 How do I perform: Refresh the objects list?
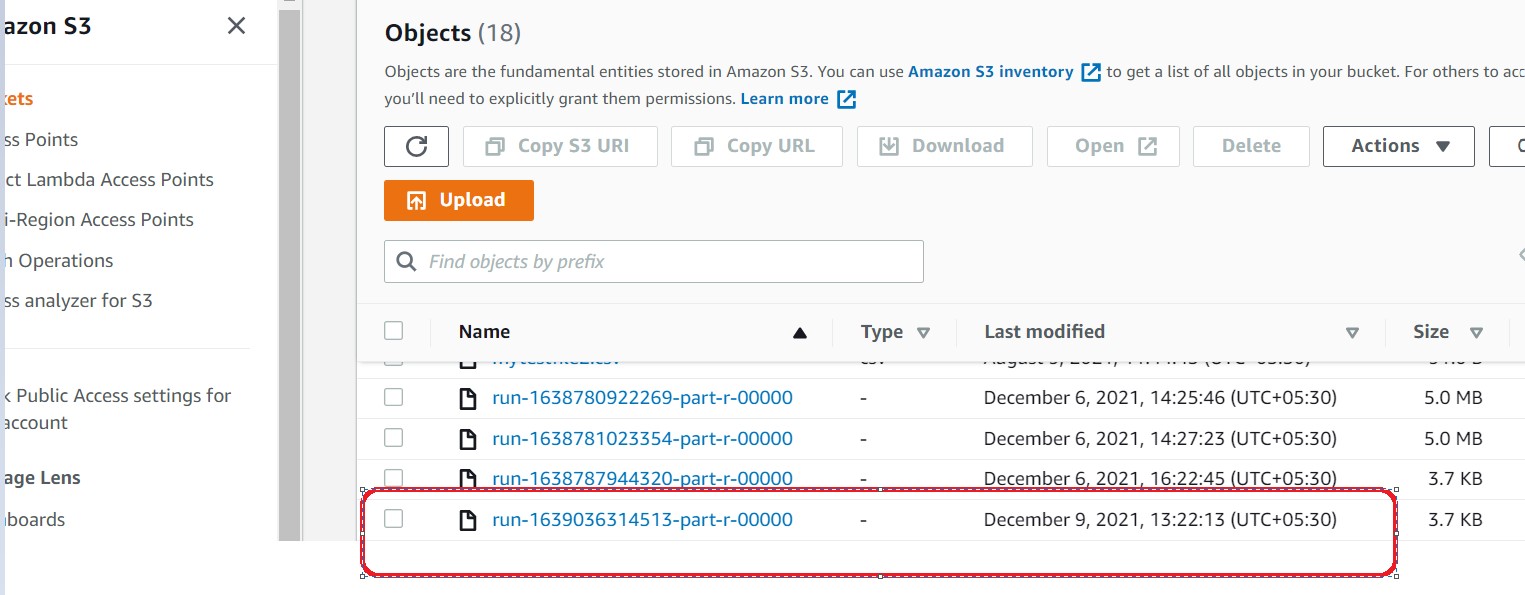click(x=416, y=146)
